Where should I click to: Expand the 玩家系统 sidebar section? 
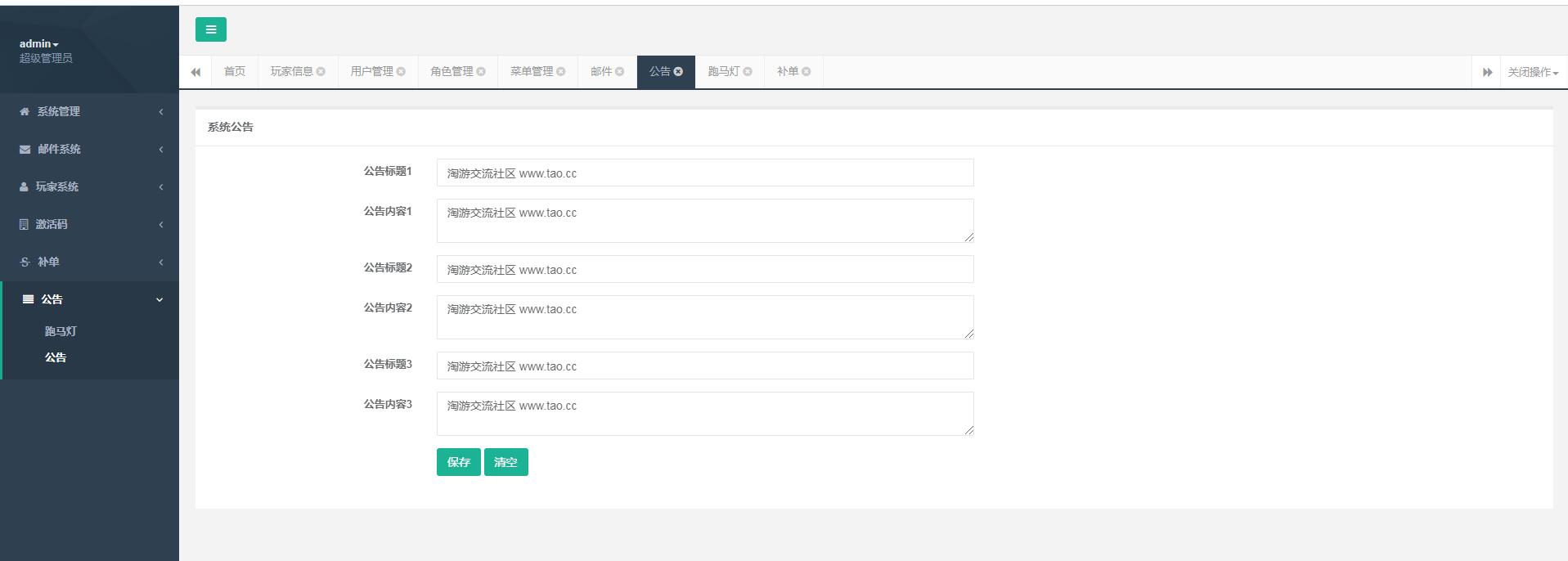(x=89, y=186)
